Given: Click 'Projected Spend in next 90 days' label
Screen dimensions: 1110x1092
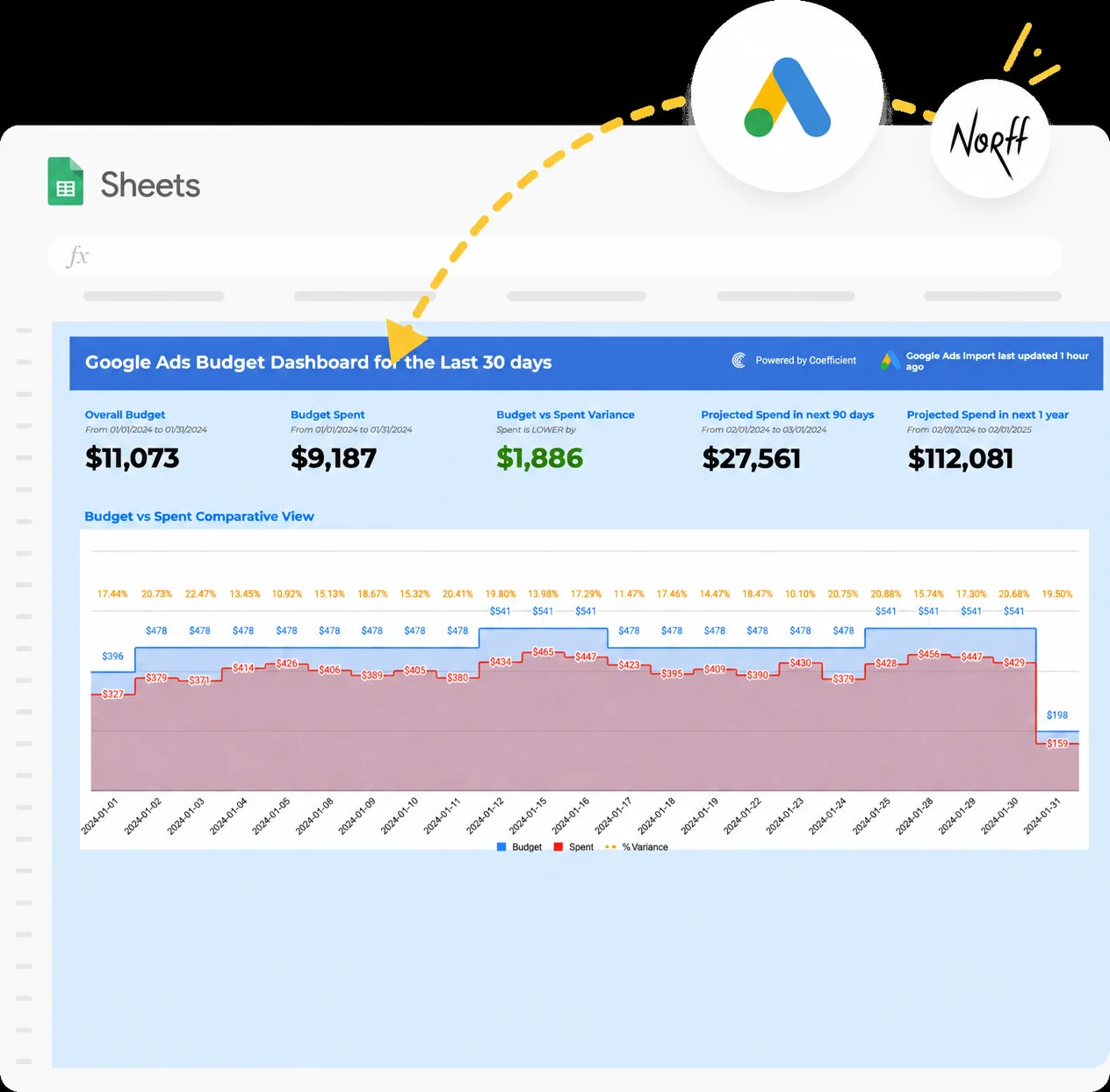Looking at the screenshot, I should click(788, 414).
